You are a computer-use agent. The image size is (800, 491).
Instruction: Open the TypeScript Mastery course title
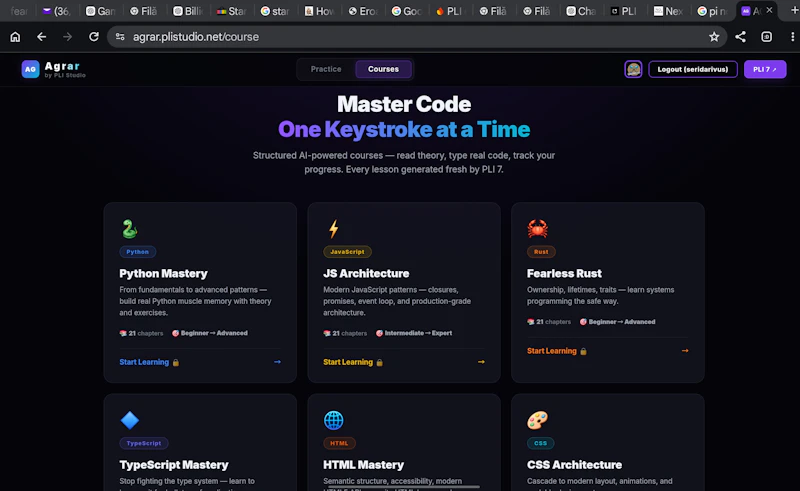[x=173, y=465]
